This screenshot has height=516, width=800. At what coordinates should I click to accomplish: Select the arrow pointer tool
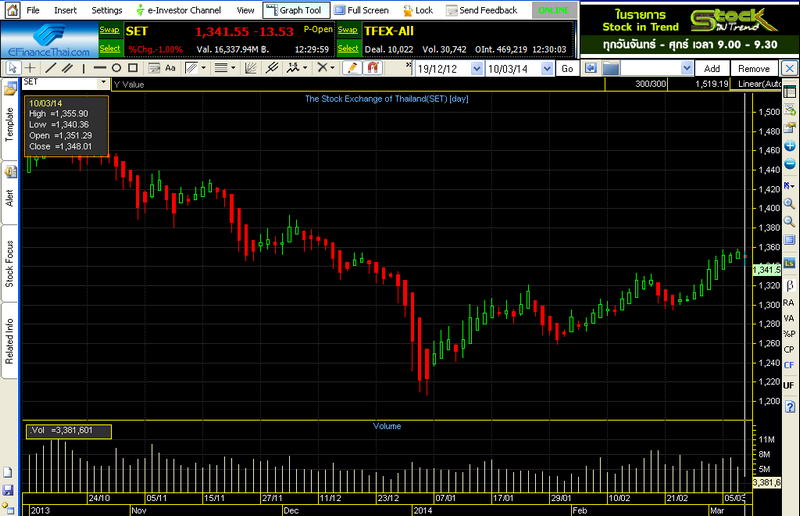[x=12, y=68]
